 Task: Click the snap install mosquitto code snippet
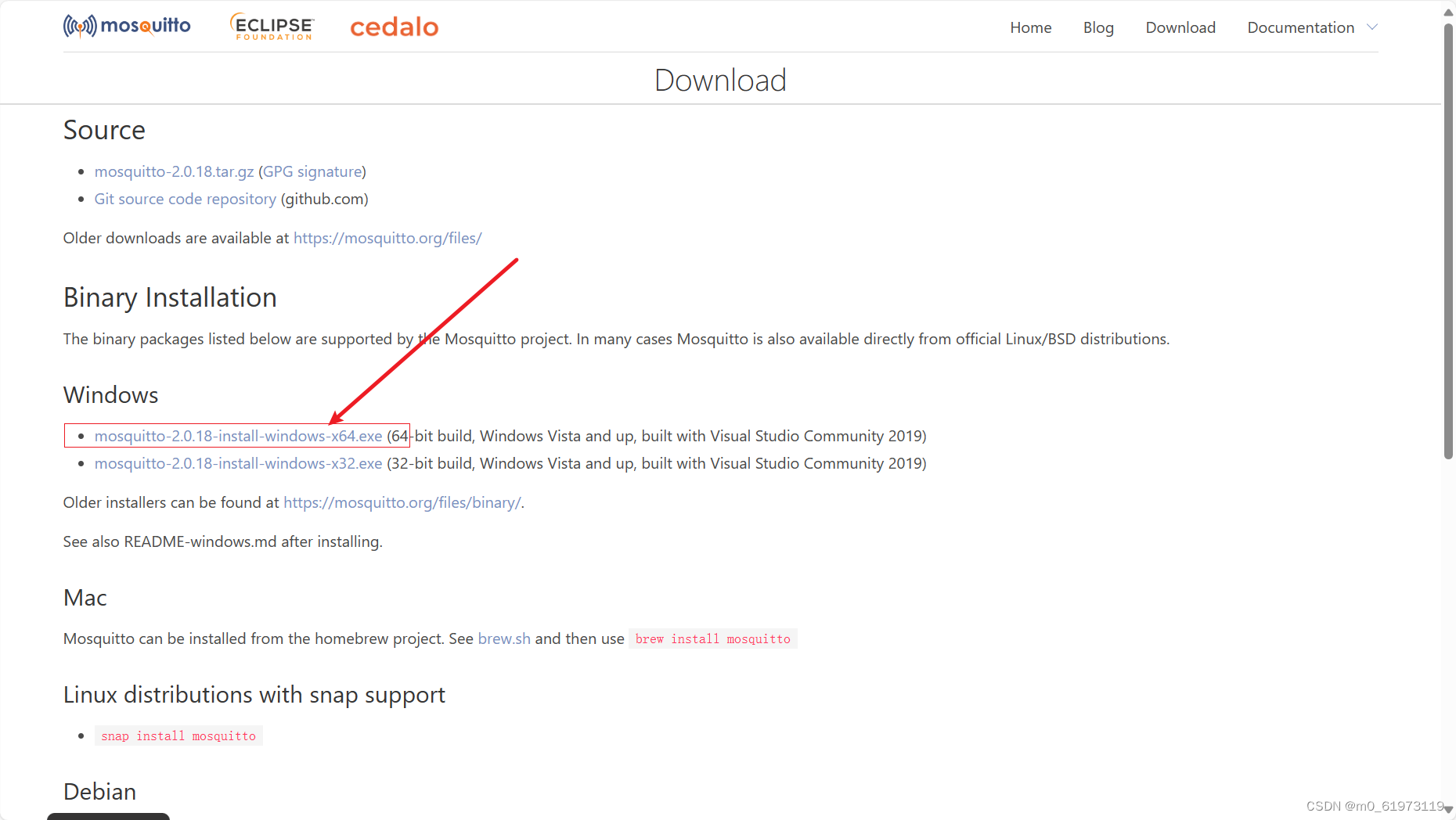(178, 735)
